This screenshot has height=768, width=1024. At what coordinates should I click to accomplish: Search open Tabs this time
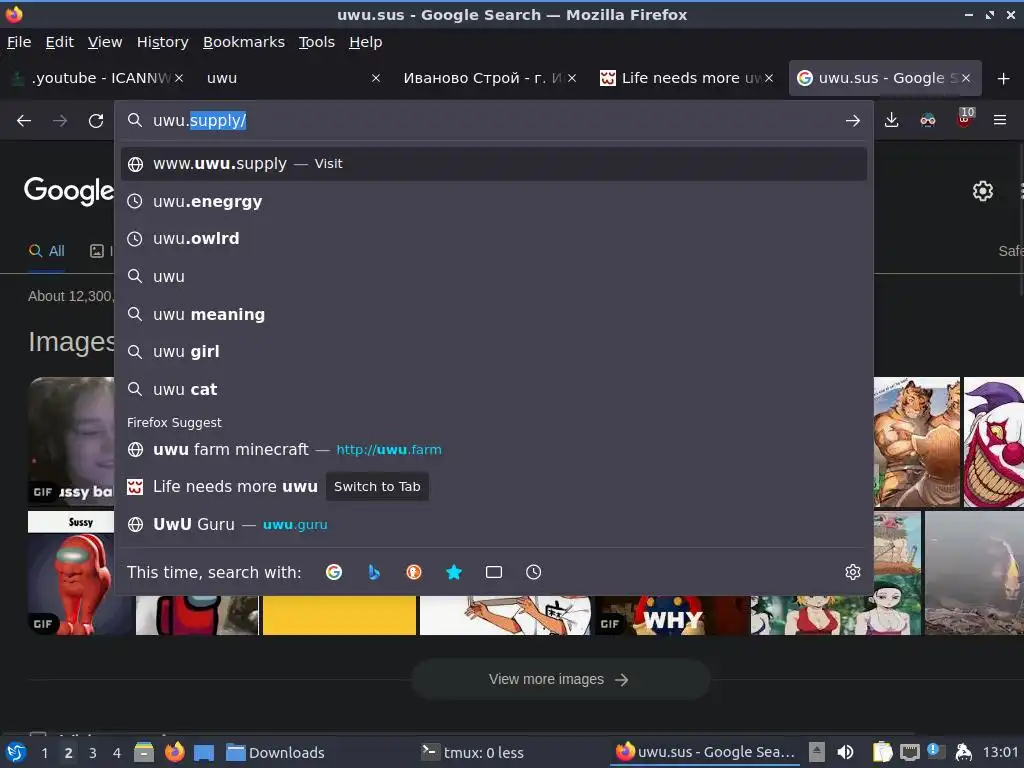(x=494, y=572)
